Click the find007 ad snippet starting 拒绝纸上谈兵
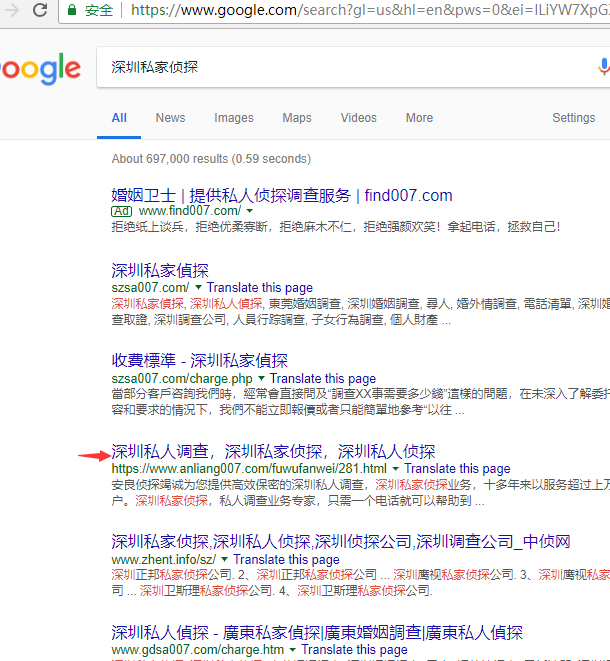The width and height of the screenshot is (610, 661). pyautogui.click(x=336, y=227)
